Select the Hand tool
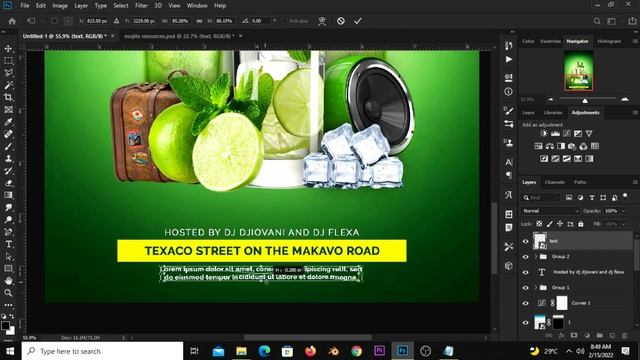Image resolution: width=640 pixels, height=360 pixels. pos(8,281)
